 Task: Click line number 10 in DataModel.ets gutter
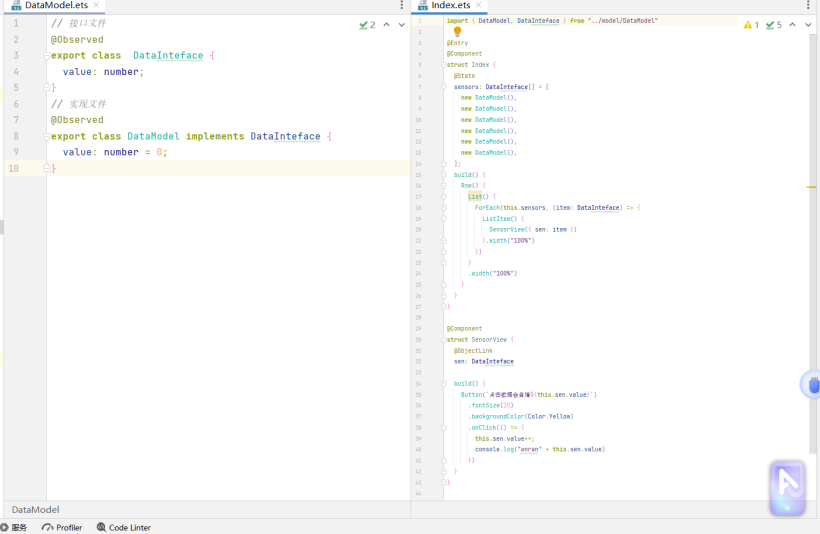14,168
